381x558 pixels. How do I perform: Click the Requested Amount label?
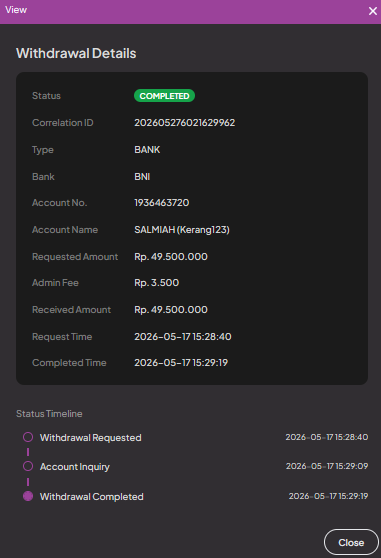75,257
